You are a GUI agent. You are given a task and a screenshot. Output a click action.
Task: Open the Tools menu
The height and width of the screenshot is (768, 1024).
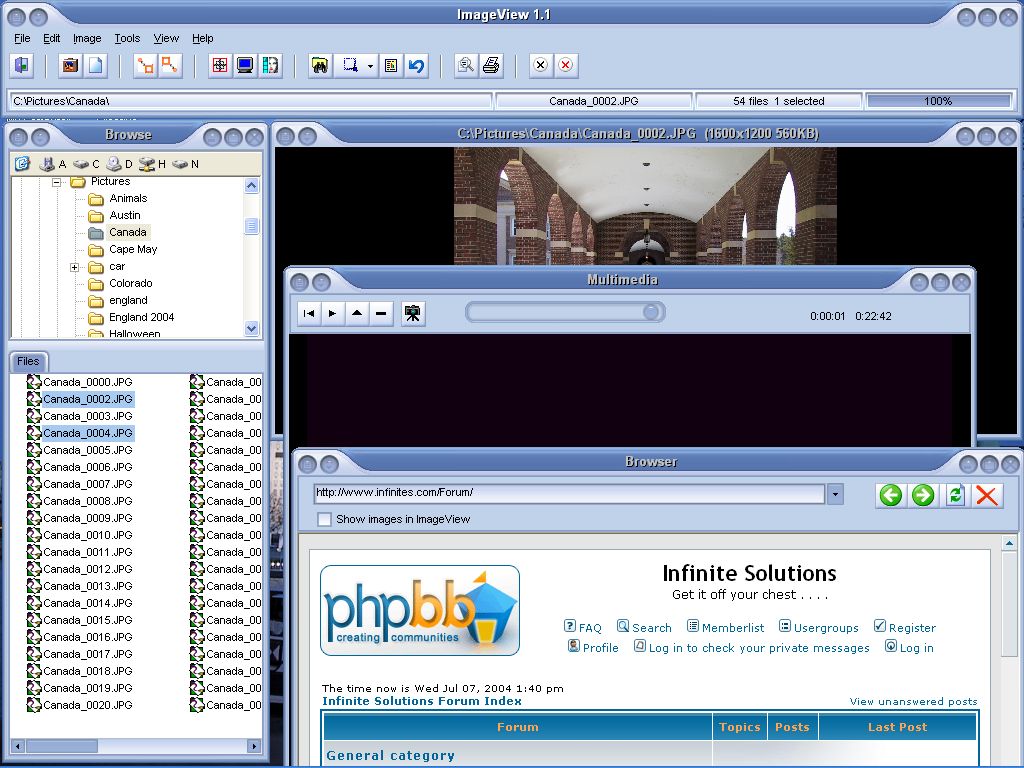click(x=127, y=39)
